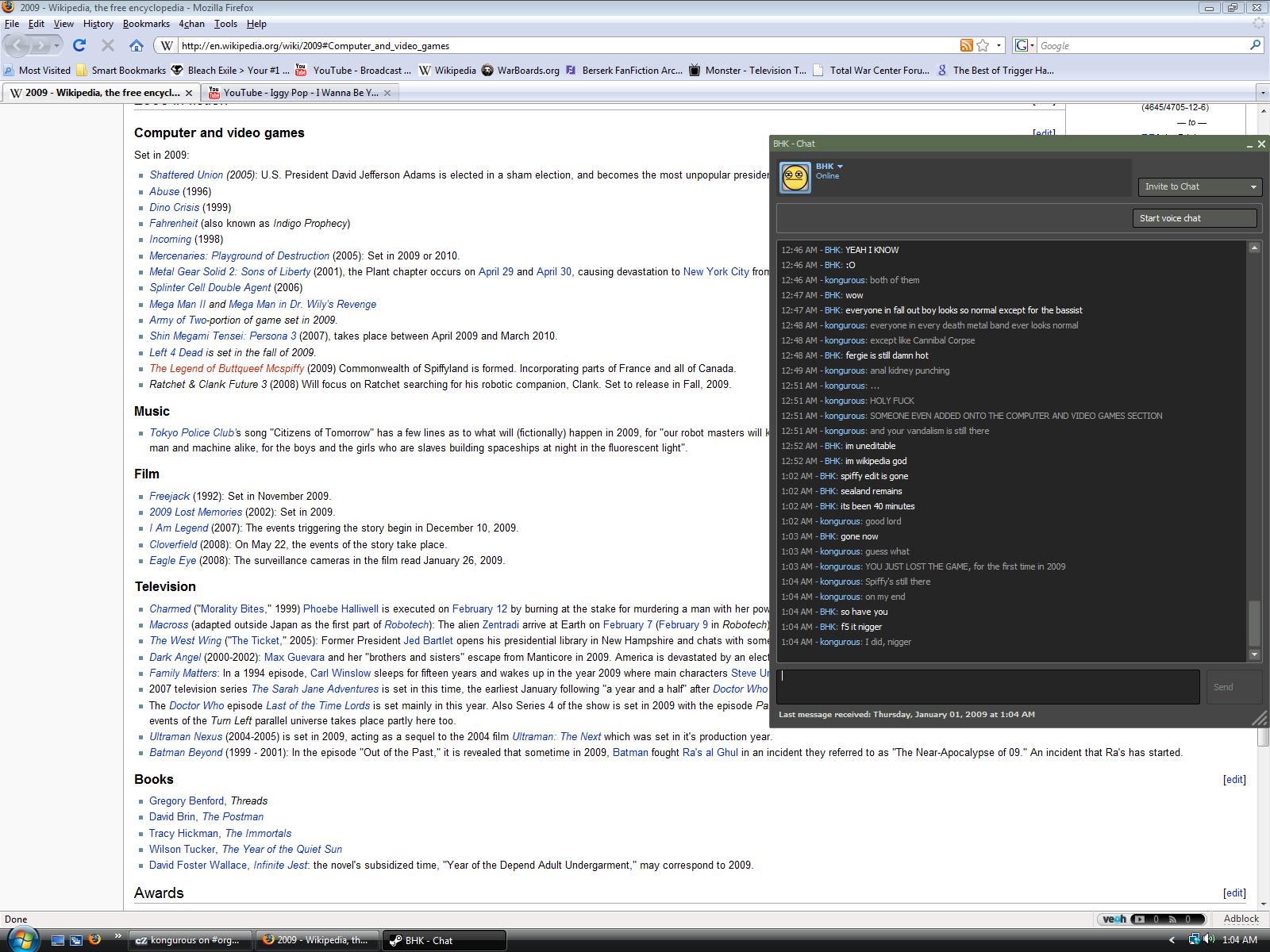Open the Bleach Exile bookmark
The height and width of the screenshot is (952, 1270).
pyautogui.click(x=229, y=70)
